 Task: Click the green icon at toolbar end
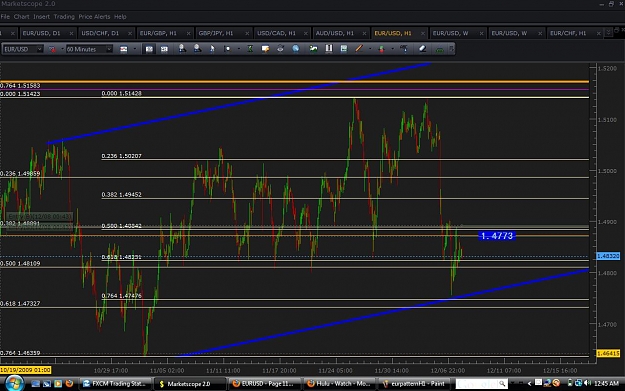click(440, 49)
